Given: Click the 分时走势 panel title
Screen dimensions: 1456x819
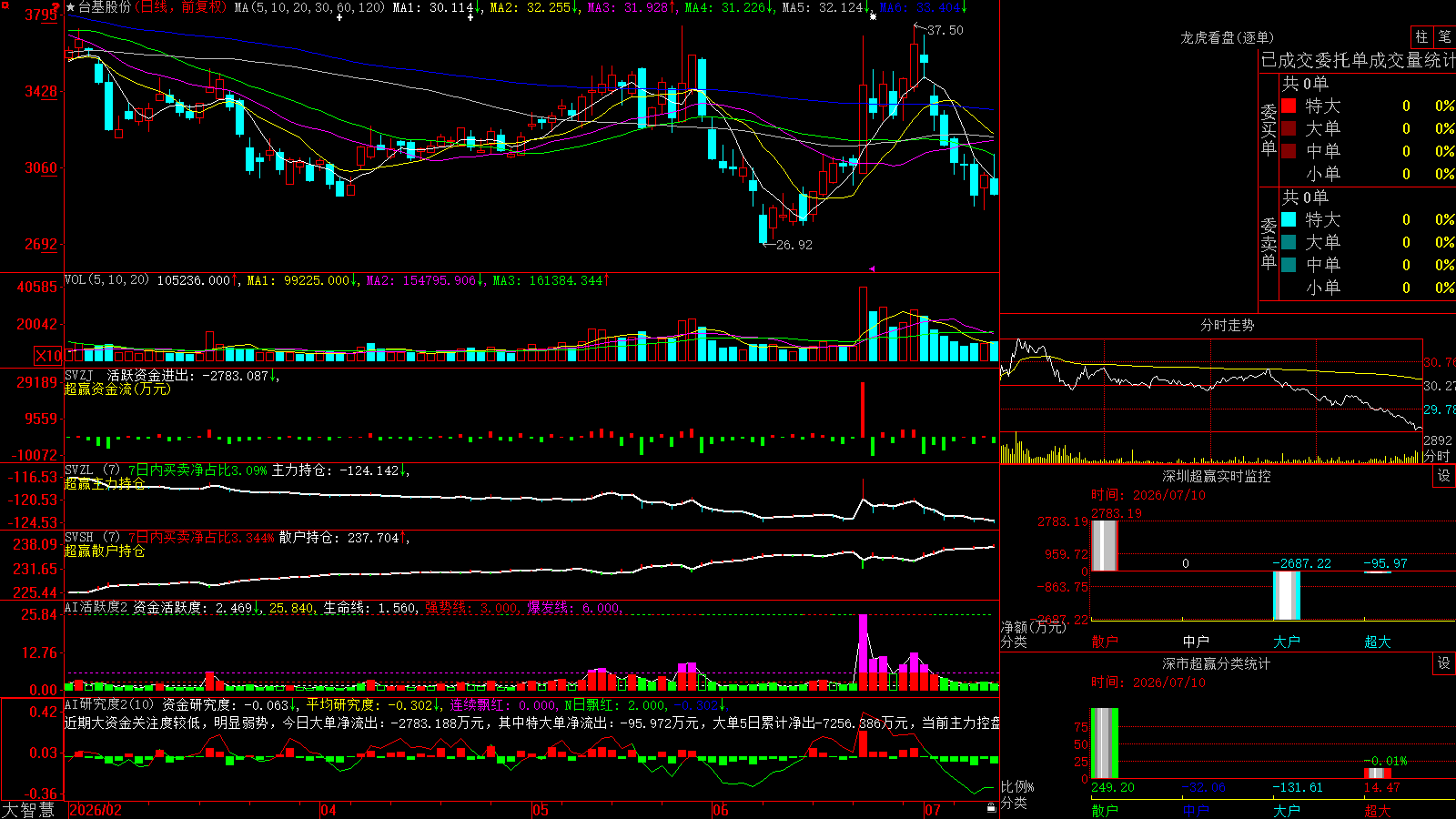Looking at the screenshot, I should (1228, 325).
